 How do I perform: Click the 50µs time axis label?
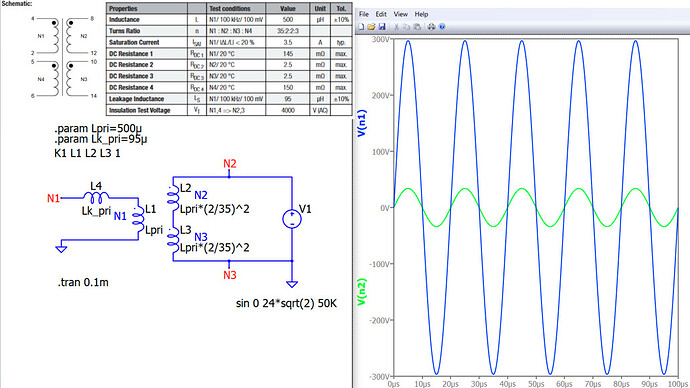point(536,384)
